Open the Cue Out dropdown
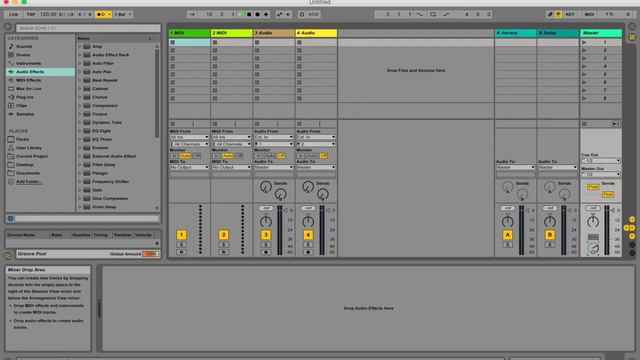The image size is (640, 360). pos(601,160)
